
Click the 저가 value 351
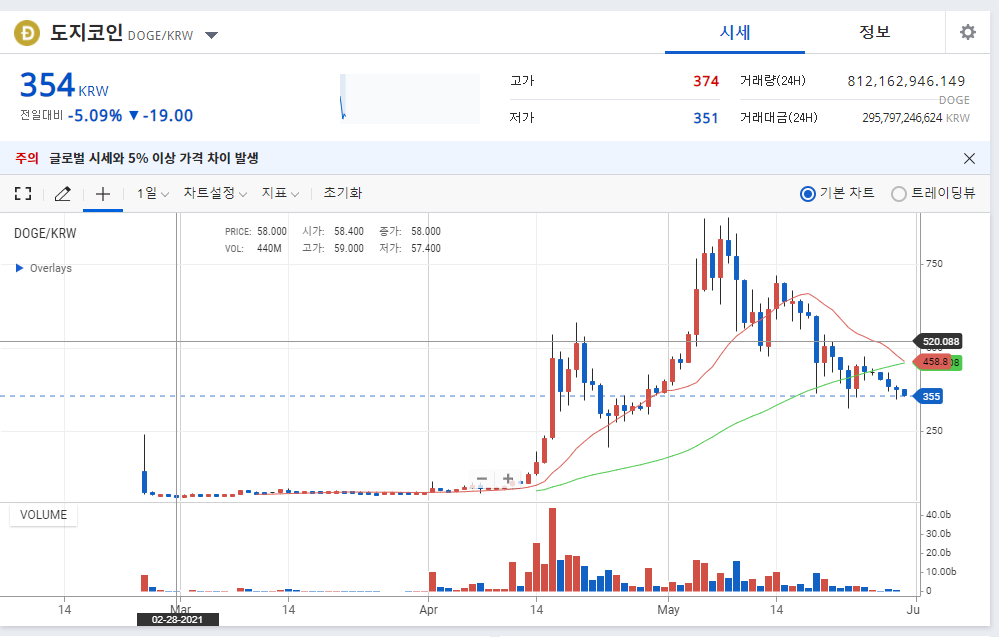[706, 118]
